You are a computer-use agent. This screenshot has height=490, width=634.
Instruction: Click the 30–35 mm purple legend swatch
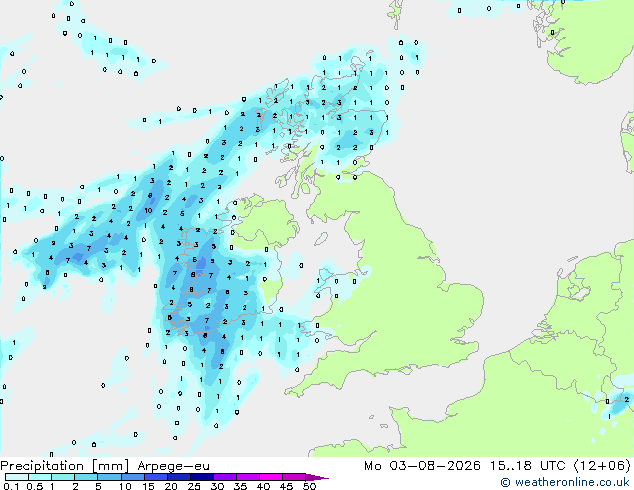pyautogui.click(x=224, y=477)
